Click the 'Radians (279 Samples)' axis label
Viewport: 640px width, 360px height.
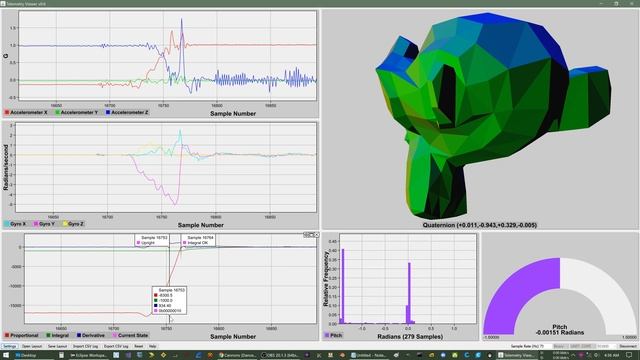click(x=410, y=336)
